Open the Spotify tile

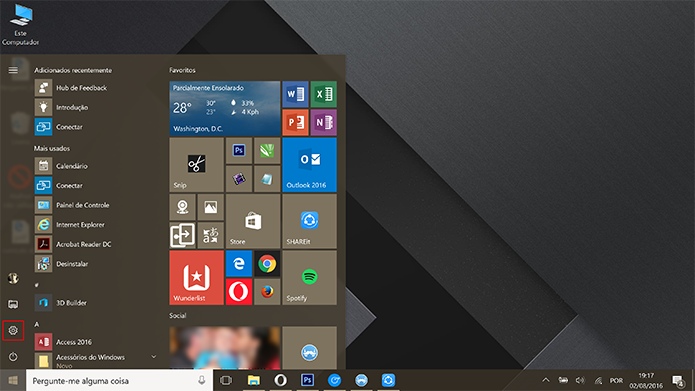(x=309, y=278)
